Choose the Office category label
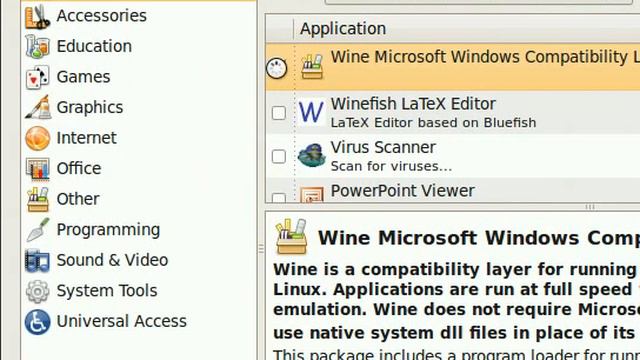This screenshot has width=640, height=360. (x=79, y=169)
